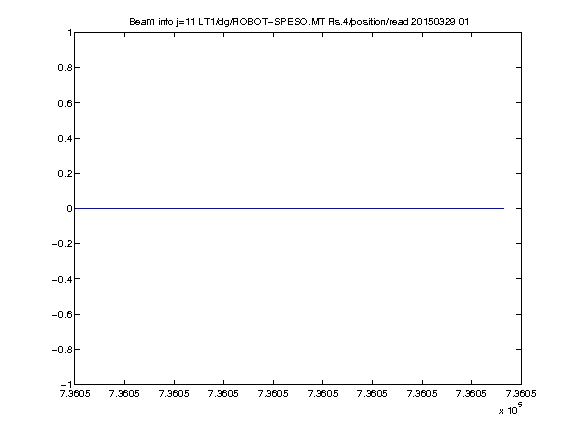Click the y-axis label -0.4
This screenshot has width=576, height=432.
click(61, 279)
